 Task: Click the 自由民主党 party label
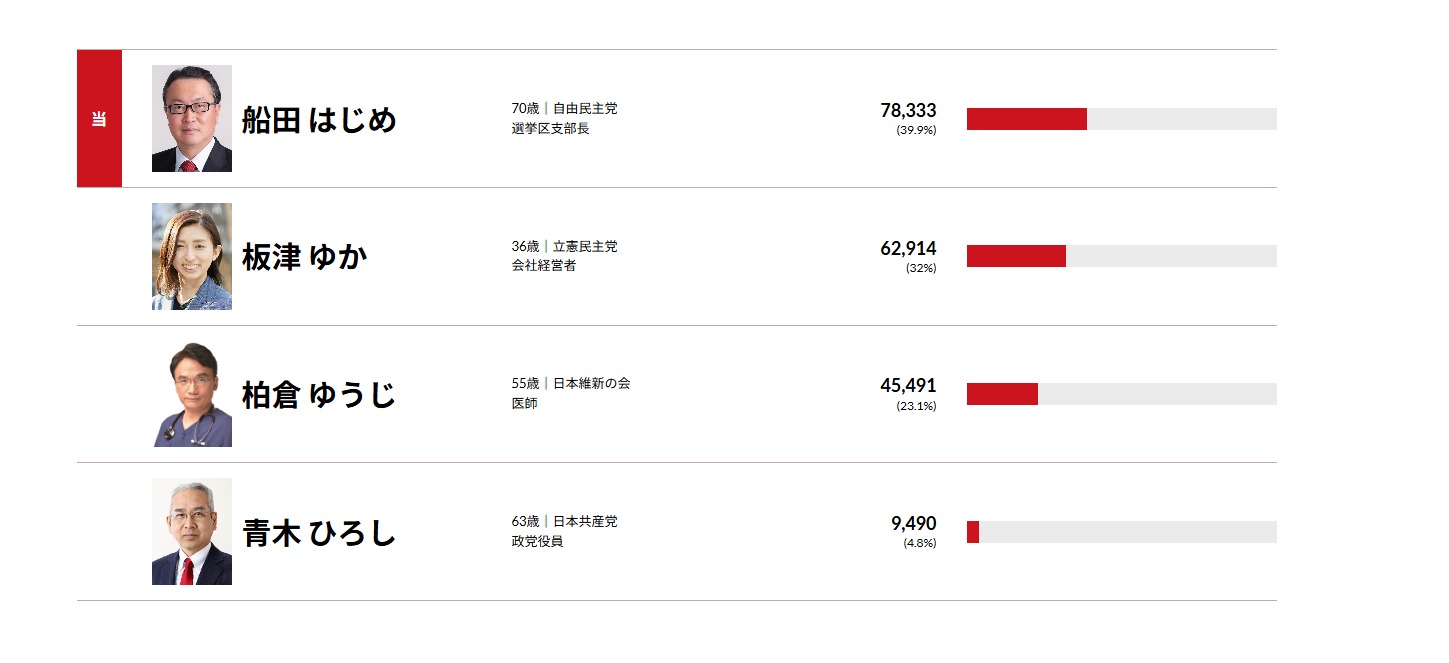tap(585, 108)
